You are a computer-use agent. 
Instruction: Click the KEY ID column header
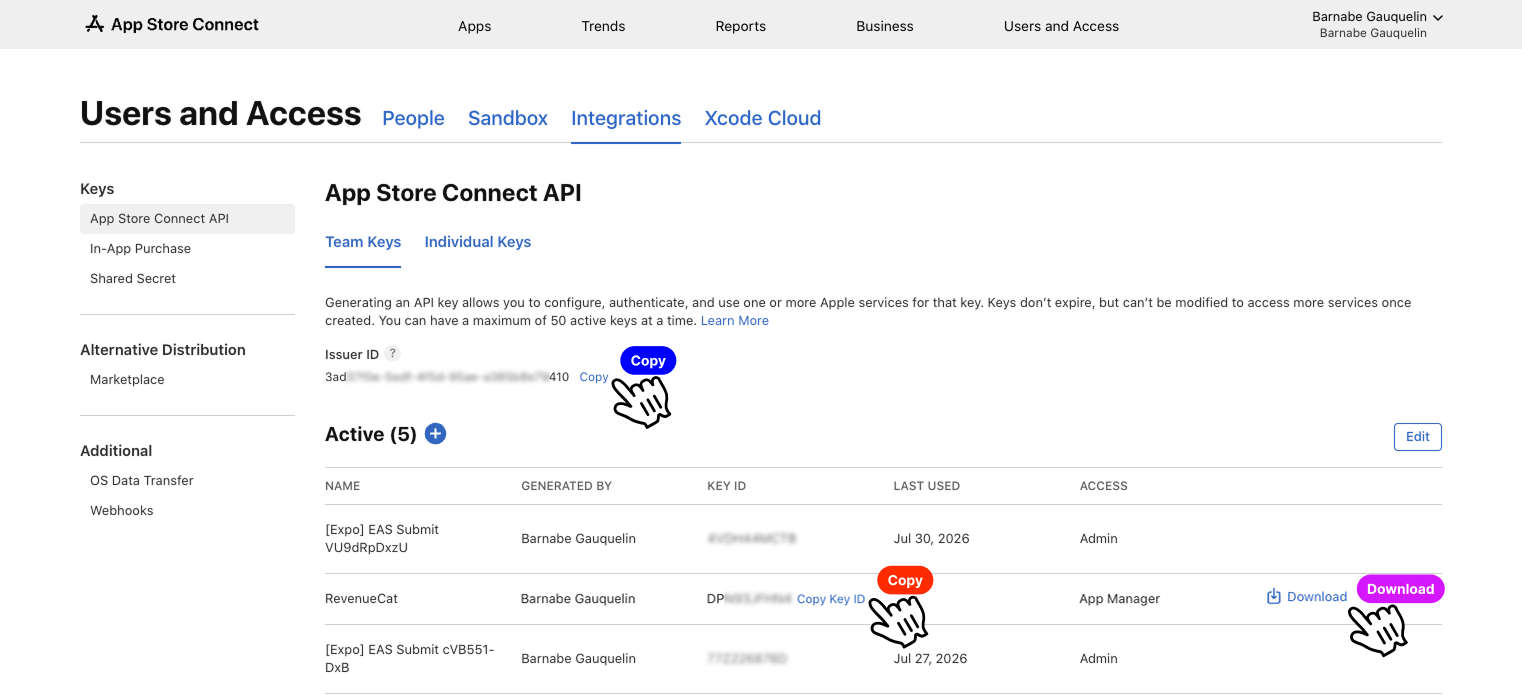click(727, 486)
